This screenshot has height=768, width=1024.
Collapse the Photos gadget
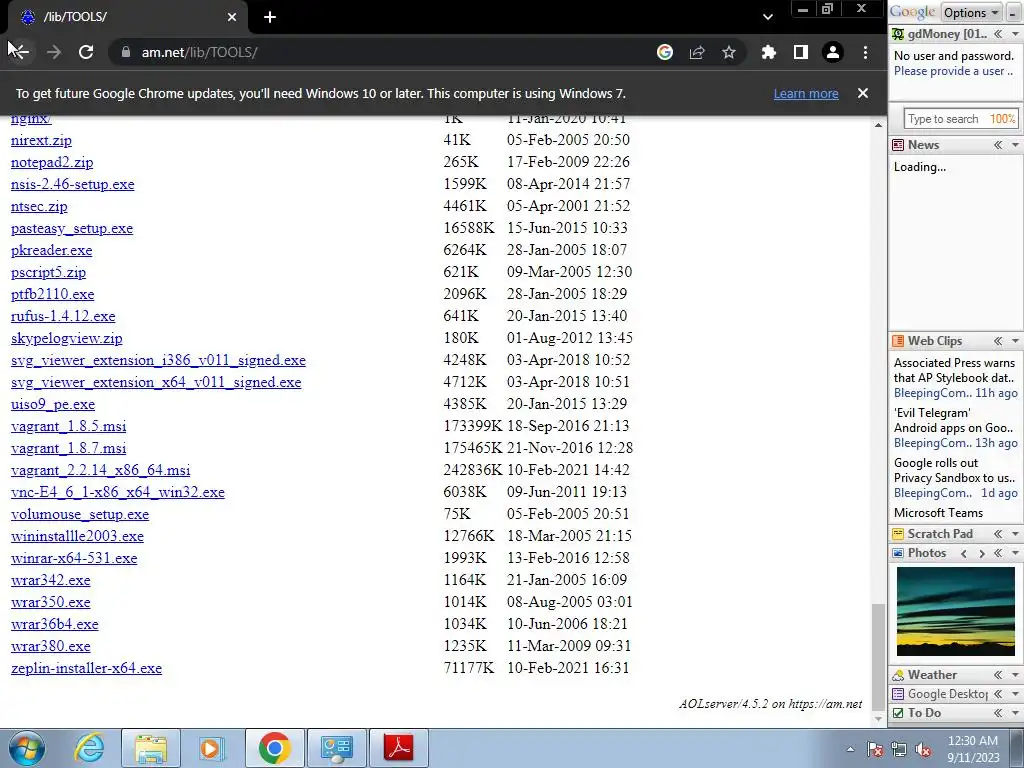998,554
